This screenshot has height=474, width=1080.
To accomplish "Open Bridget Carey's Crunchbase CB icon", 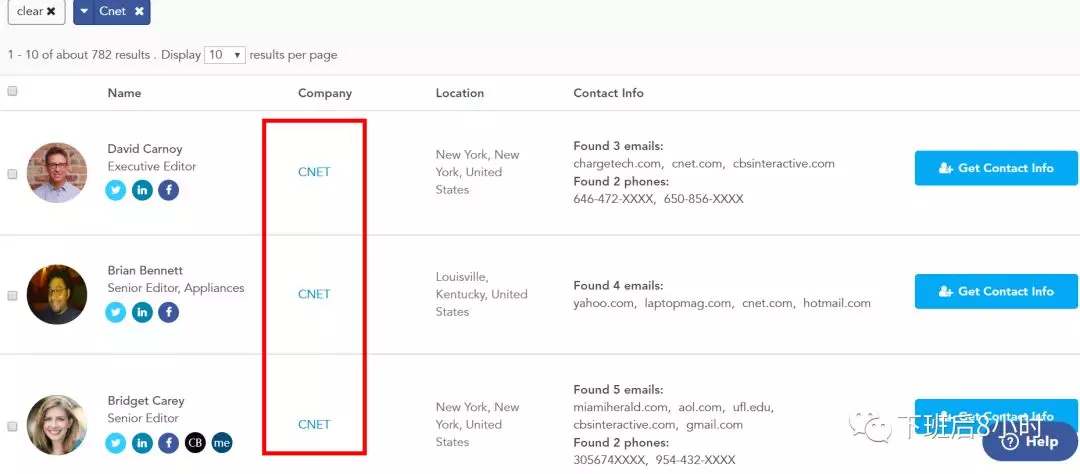I will coord(195,442).
